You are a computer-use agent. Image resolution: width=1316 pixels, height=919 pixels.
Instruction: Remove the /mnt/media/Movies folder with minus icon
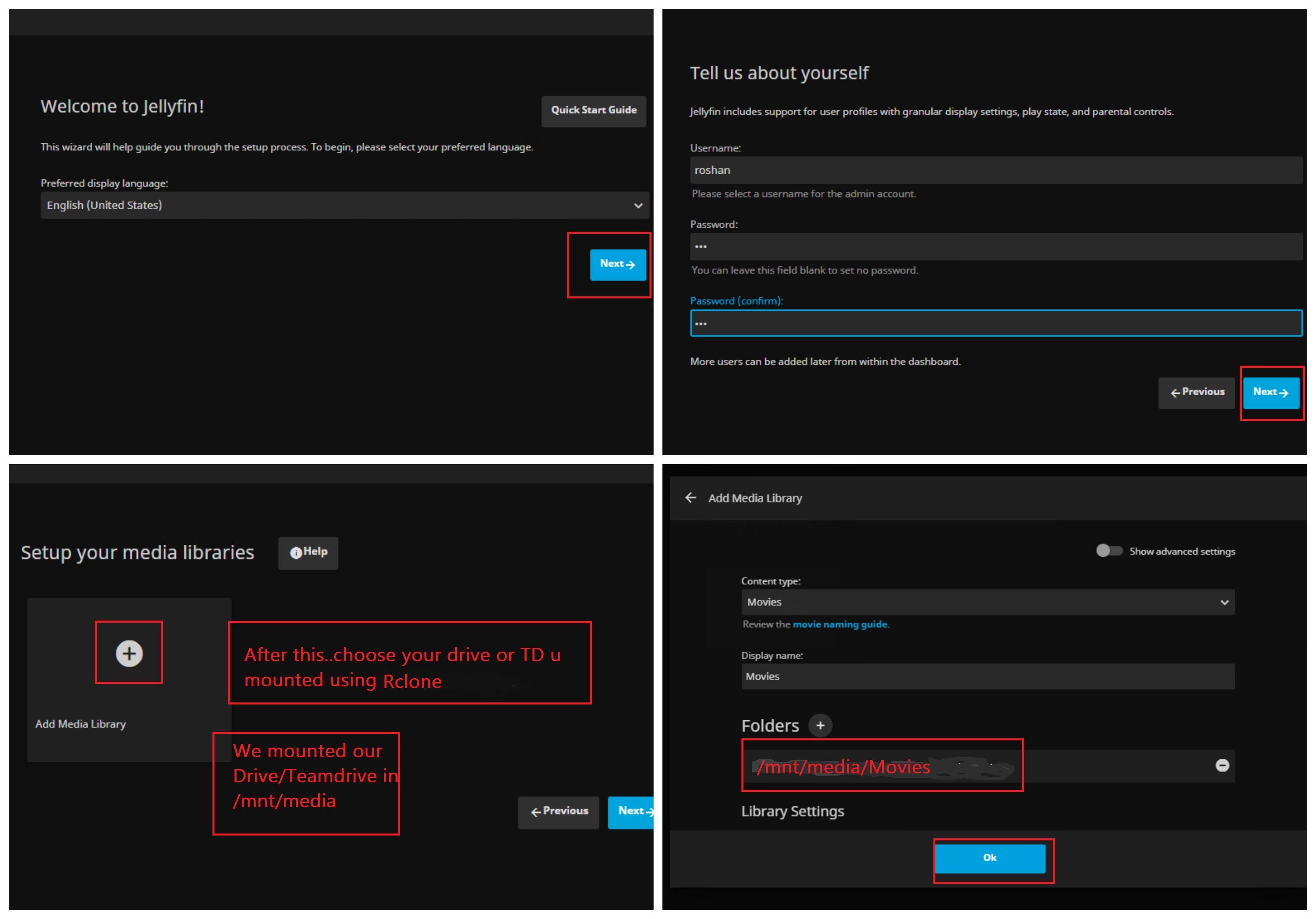(1222, 765)
